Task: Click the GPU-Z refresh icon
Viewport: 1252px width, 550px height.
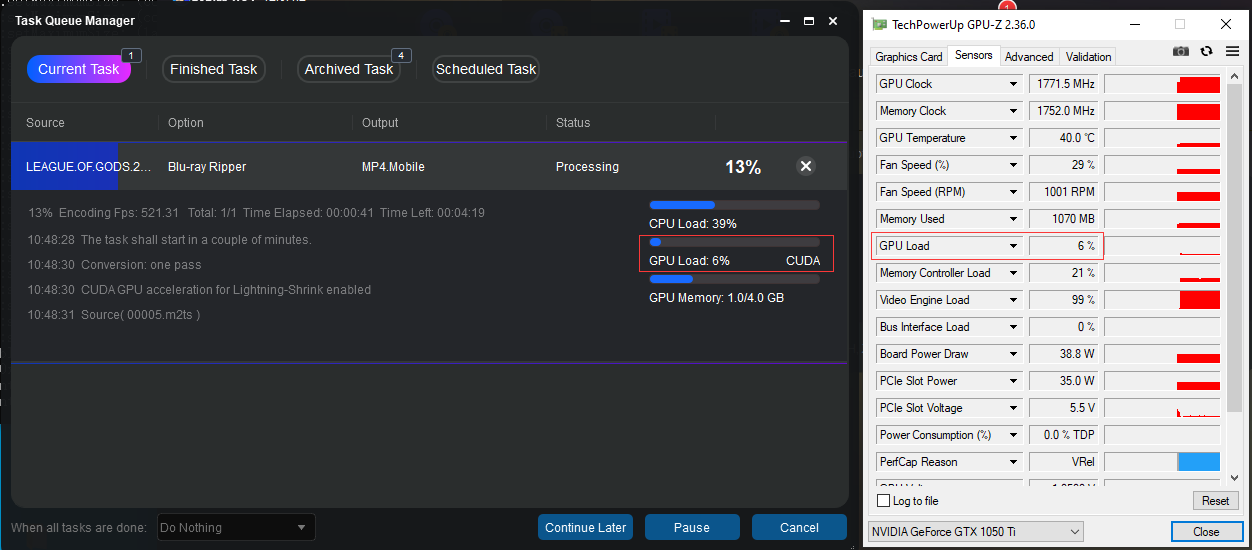Action: click(x=1207, y=51)
